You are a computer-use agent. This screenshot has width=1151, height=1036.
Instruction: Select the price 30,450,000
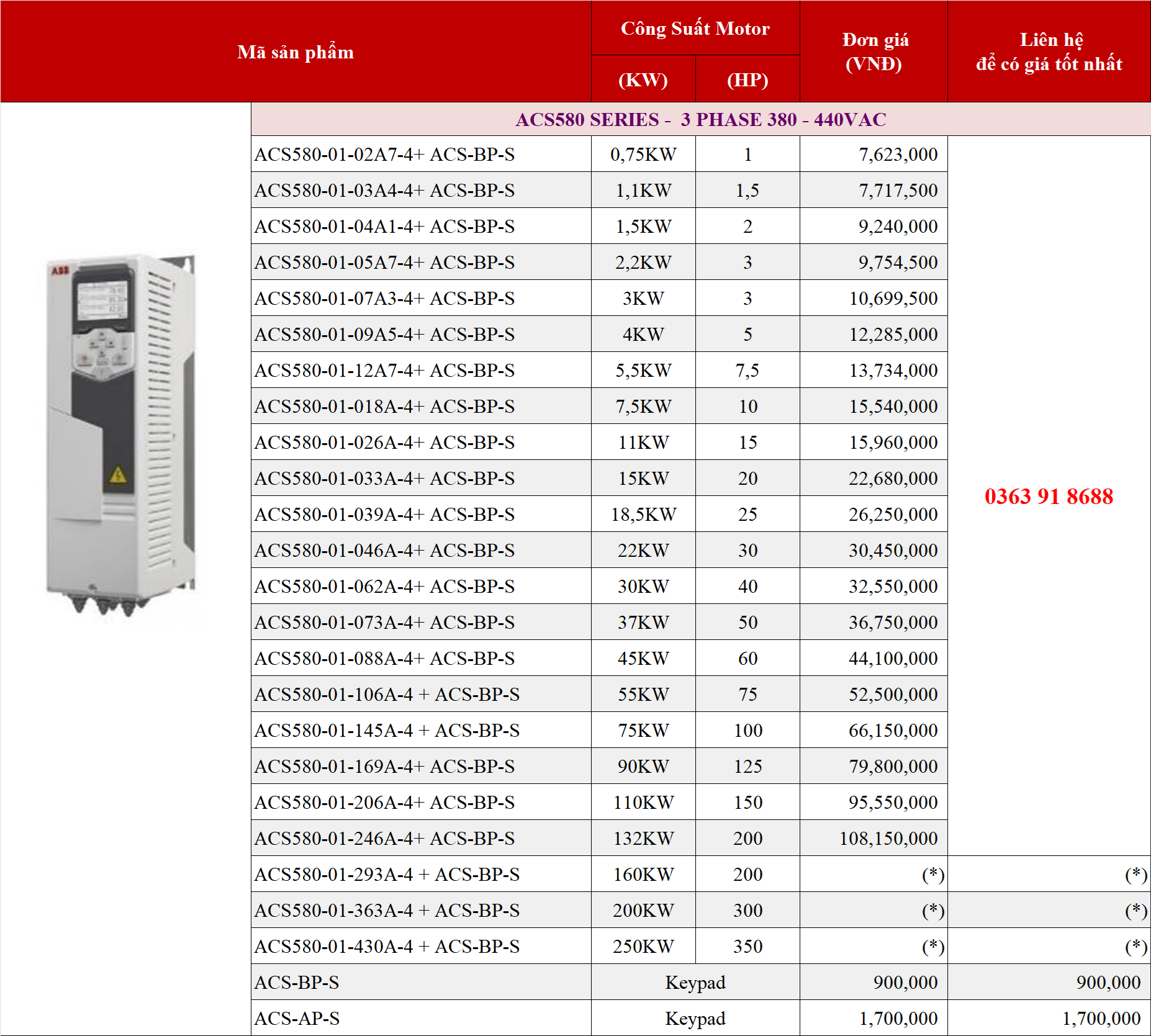coord(893,551)
